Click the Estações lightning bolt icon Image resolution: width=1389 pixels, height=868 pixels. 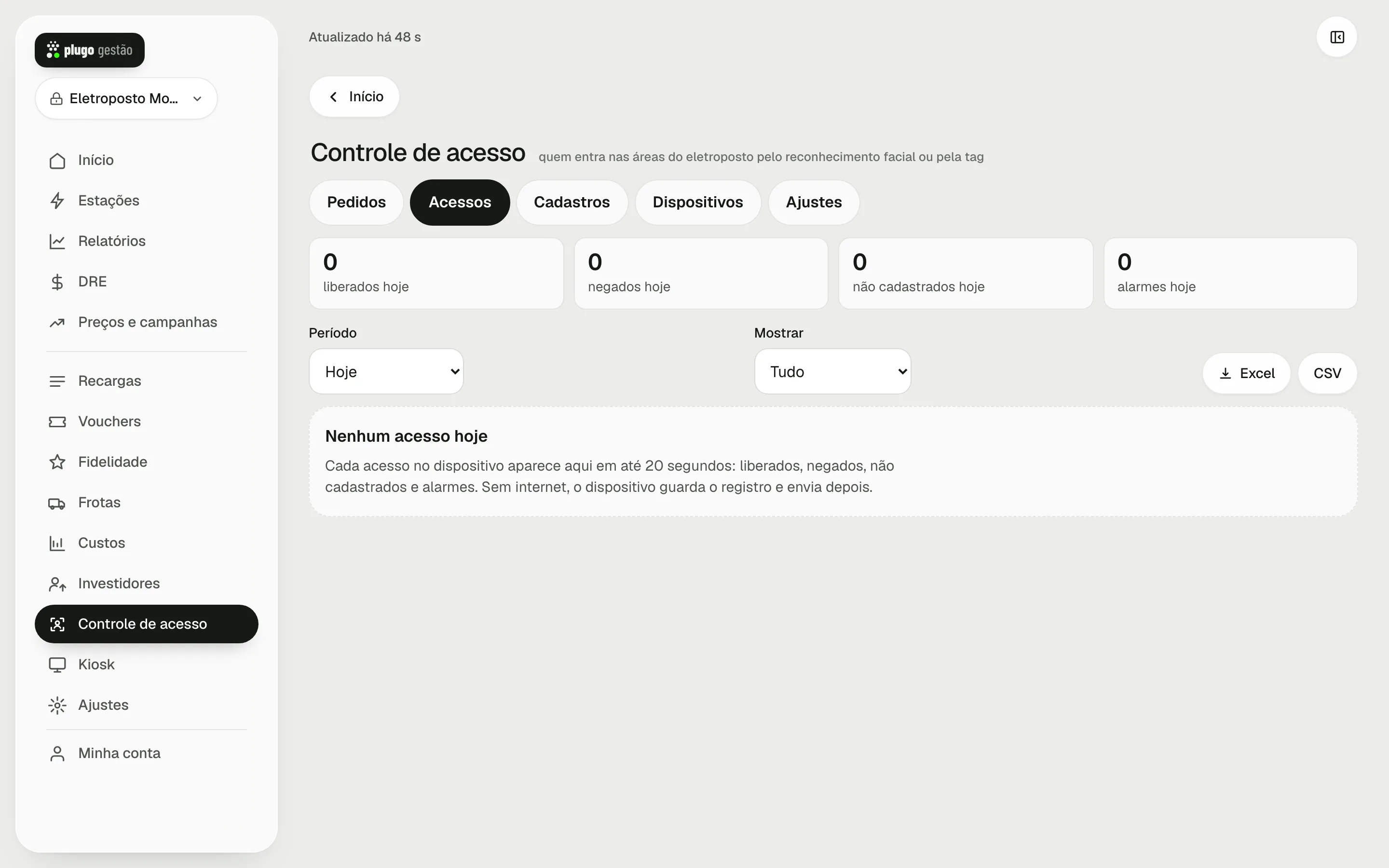tap(57, 201)
